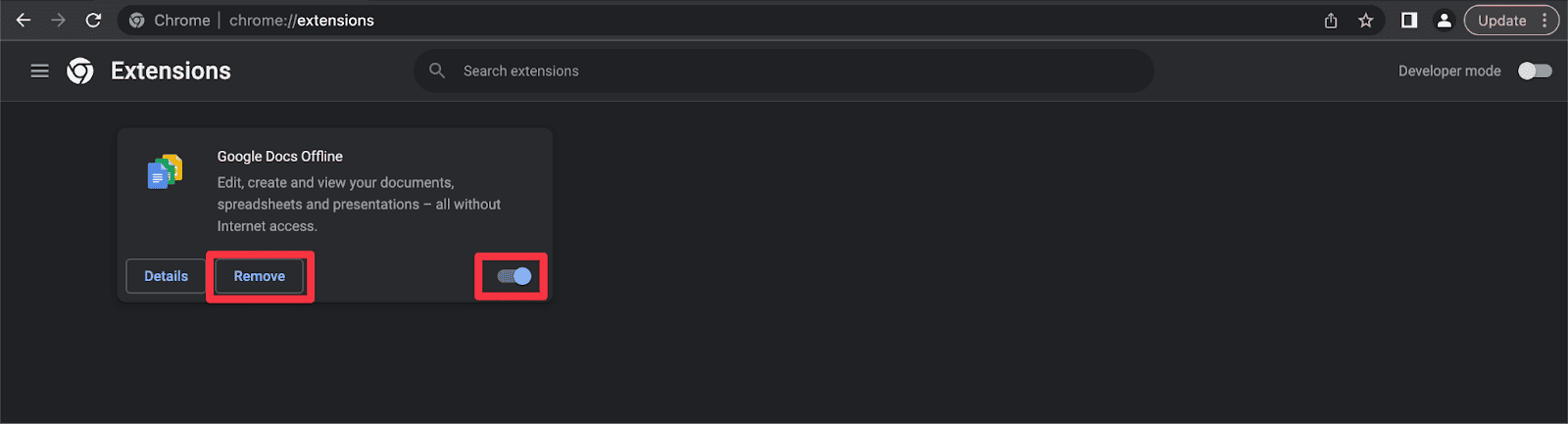Open the side panel icon
This screenshot has height=424, width=1568.
(1409, 20)
